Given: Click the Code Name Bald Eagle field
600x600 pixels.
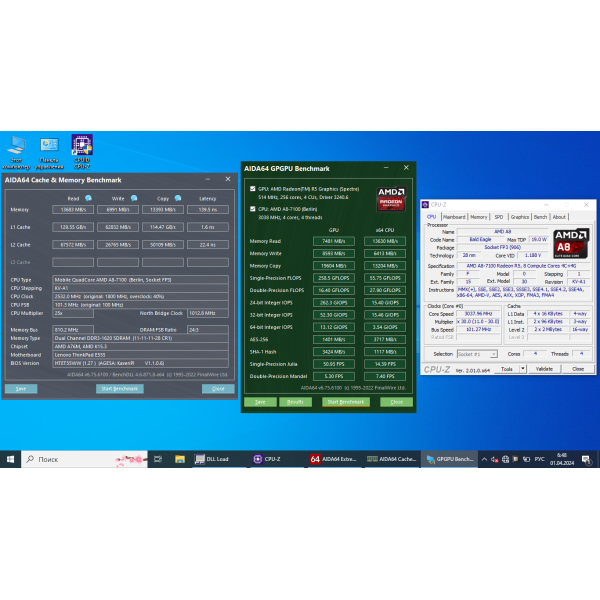Looking at the screenshot, I should (x=481, y=239).
